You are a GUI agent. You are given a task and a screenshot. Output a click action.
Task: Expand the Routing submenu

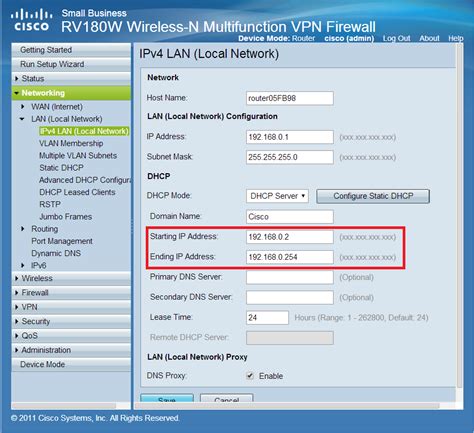(44, 229)
